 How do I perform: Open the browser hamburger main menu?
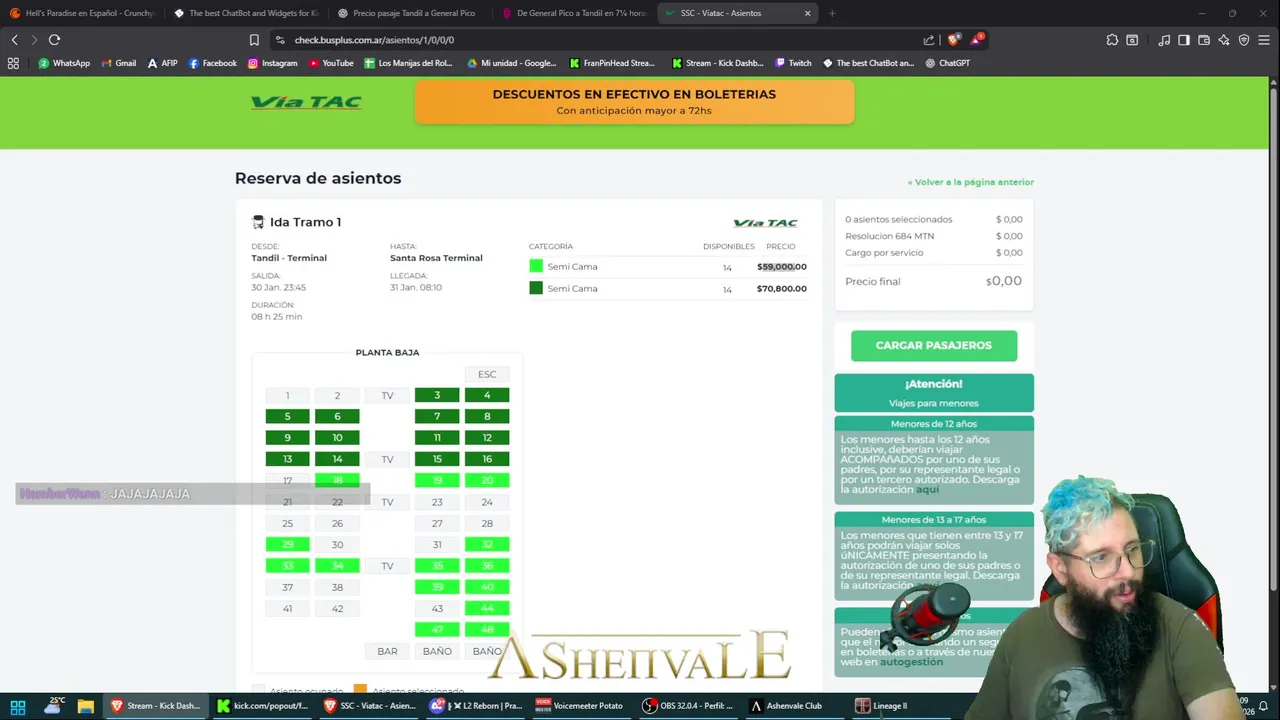click(1265, 40)
